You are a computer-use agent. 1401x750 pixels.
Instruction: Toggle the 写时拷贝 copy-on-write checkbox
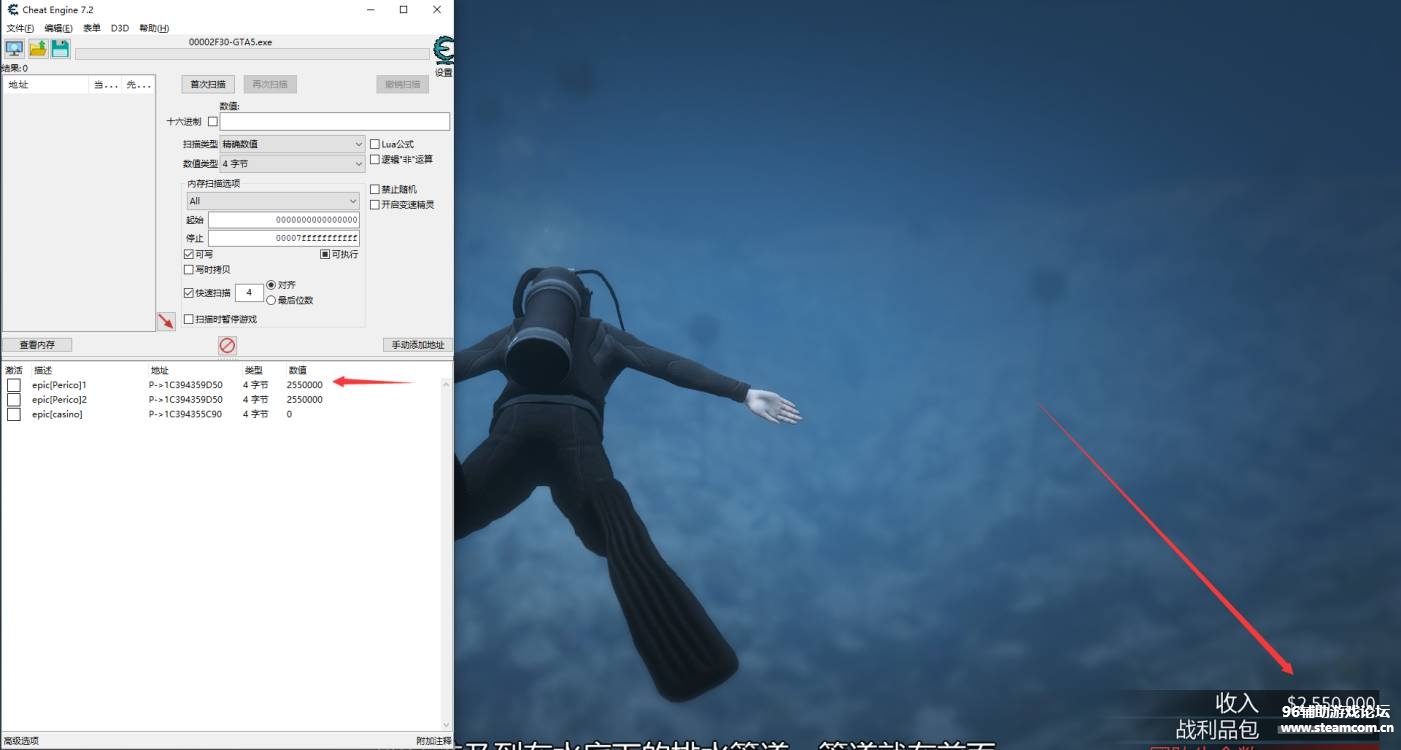(189, 269)
